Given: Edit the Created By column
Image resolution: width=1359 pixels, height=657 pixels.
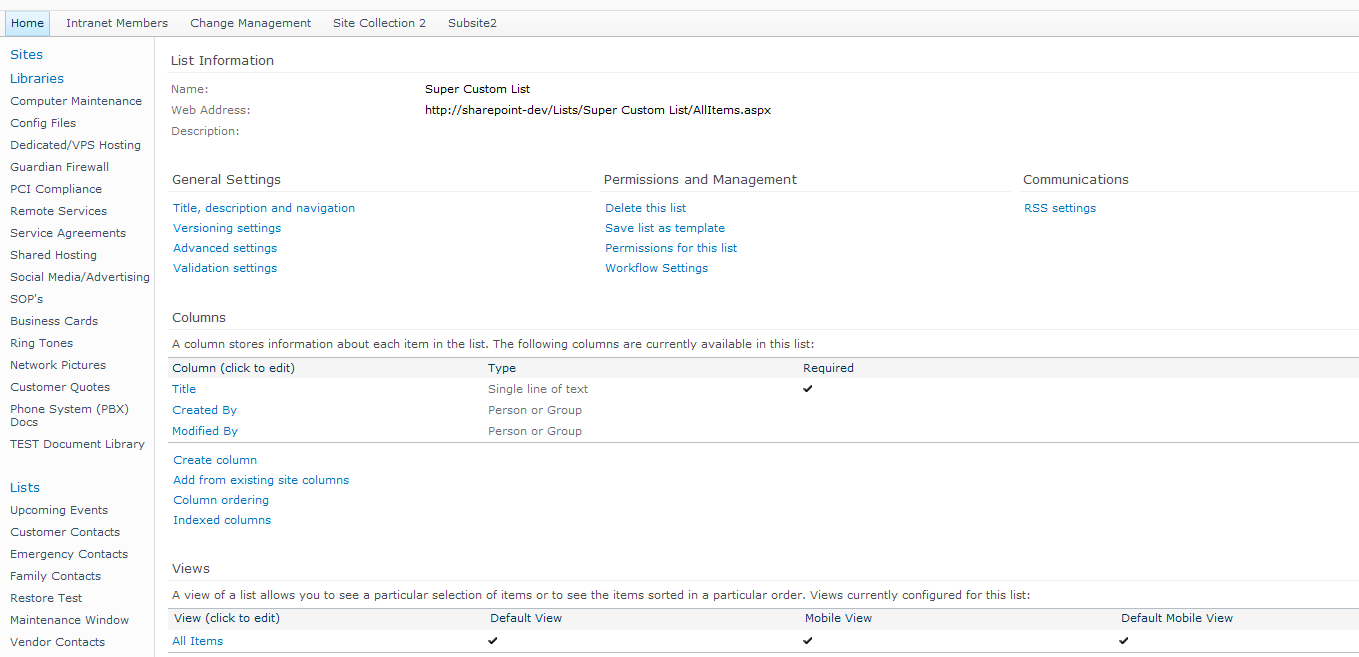Looking at the screenshot, I should (204, 410).
